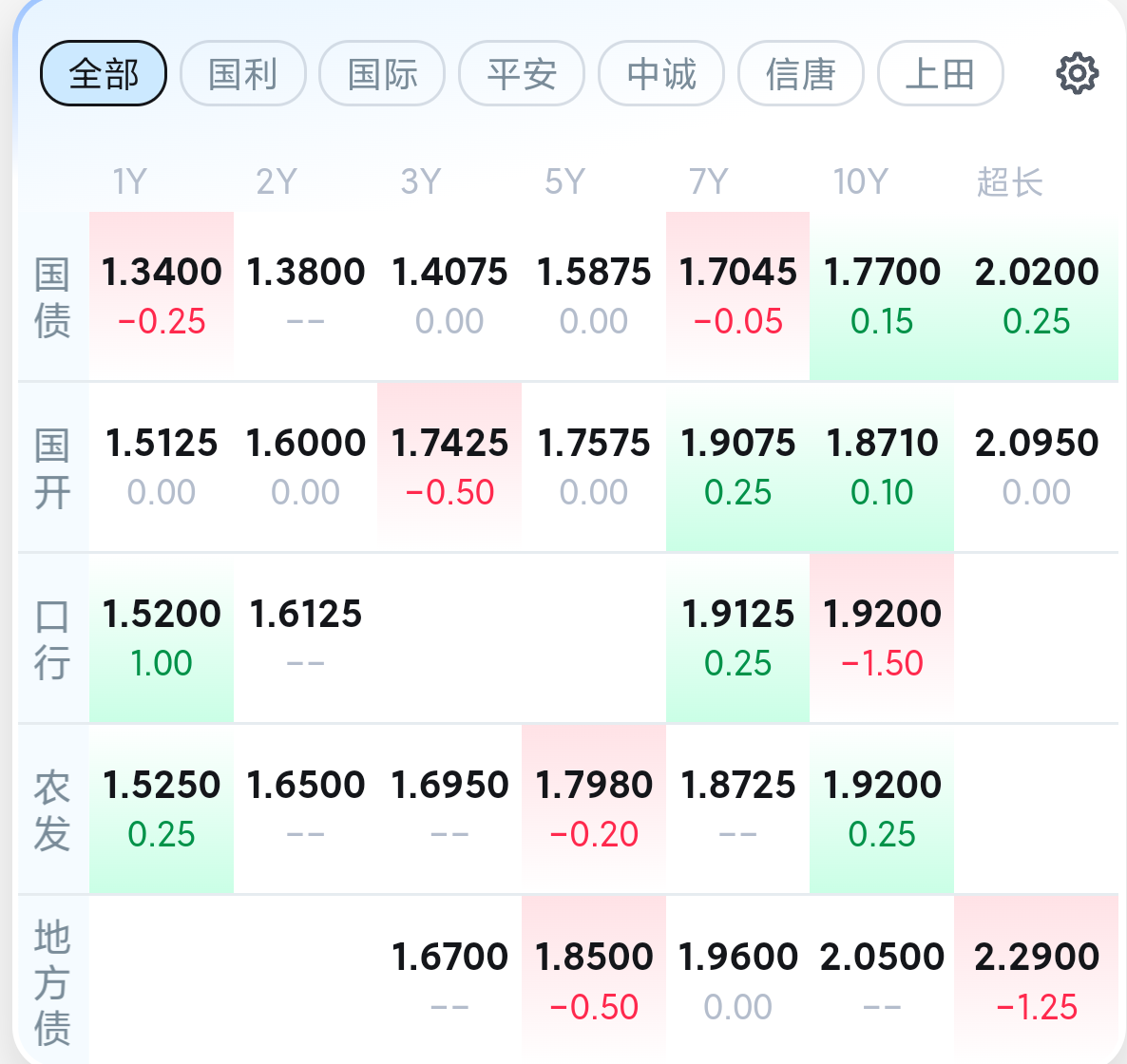Viewport: 1127px width, 1064px height.
Task: Switch to the 国利 tab
Action: pyautogui.click(x=243, y=73)
